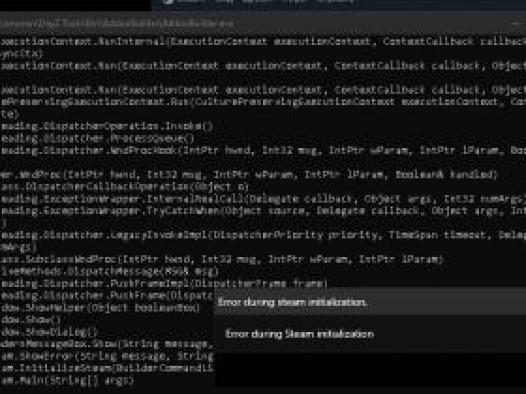
Task: Click the ExecutionContext.RunInternal stack trace line
Action: 263,42
